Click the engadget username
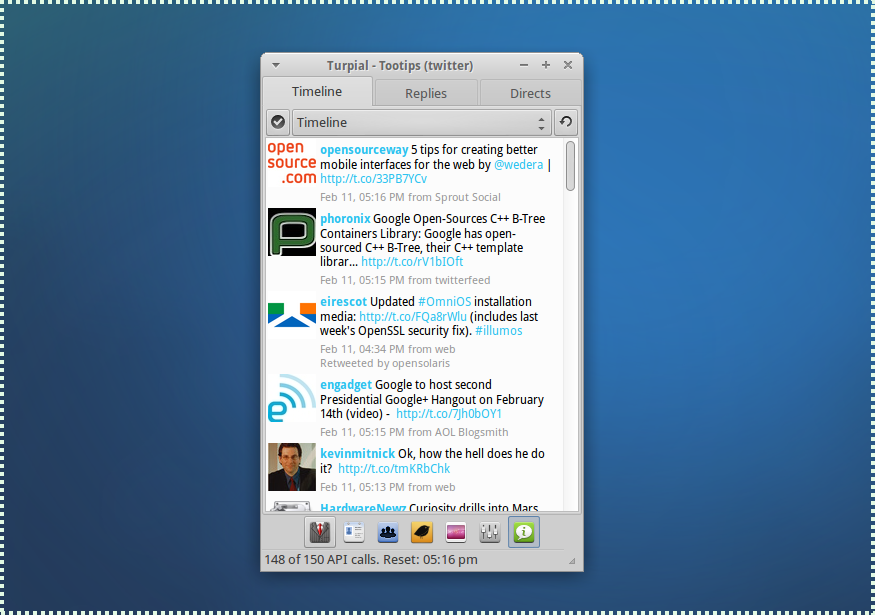Viewport: 875px width, 615px height. 345,385
